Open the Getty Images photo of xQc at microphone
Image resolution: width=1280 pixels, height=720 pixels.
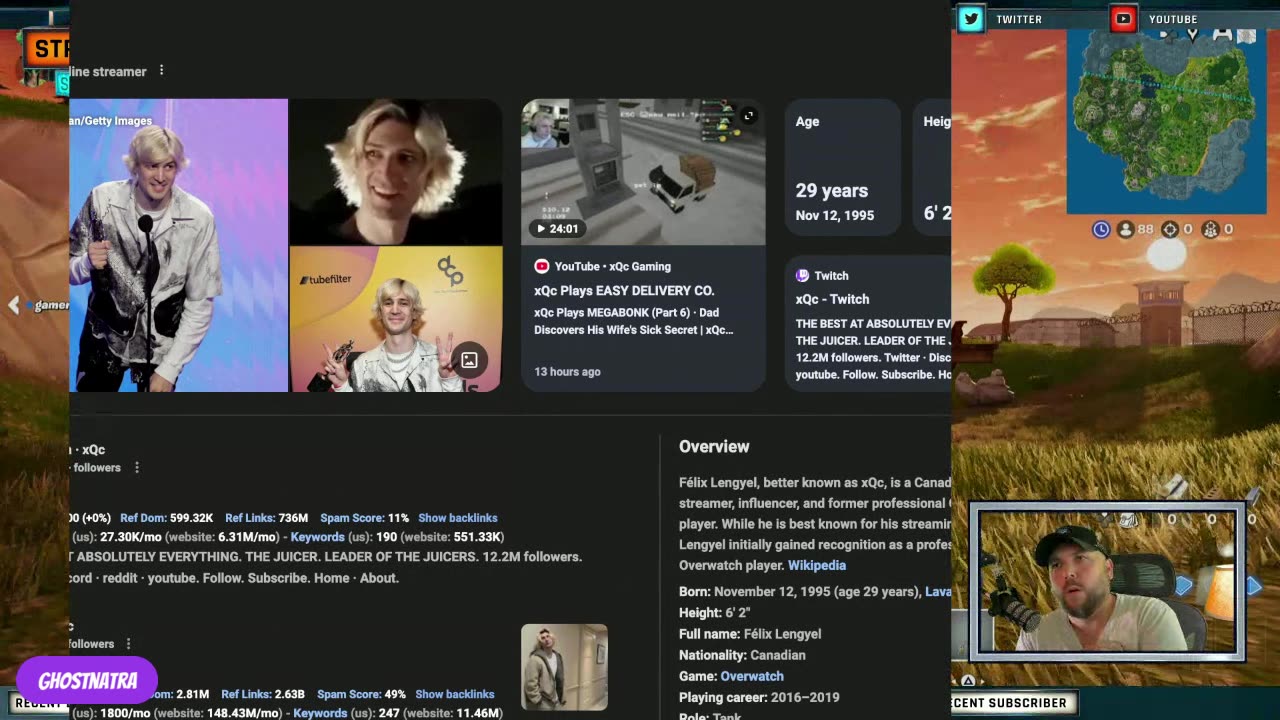178,245
